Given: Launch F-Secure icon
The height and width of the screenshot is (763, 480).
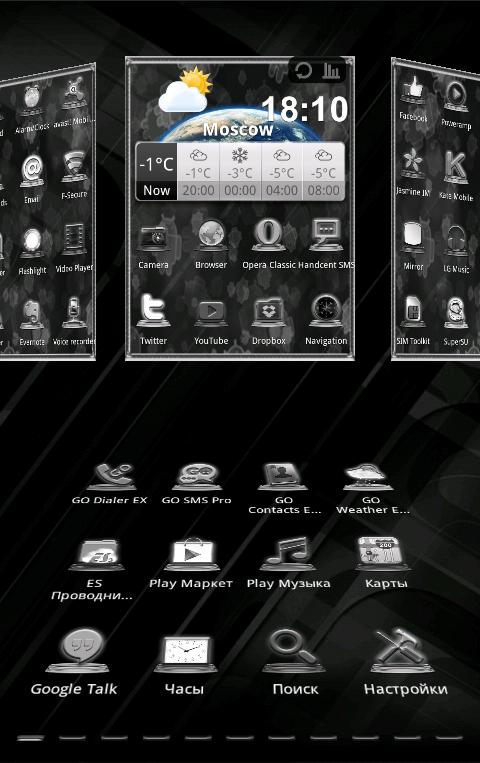Looking at the screenshot, I should (x=74, y=168).
